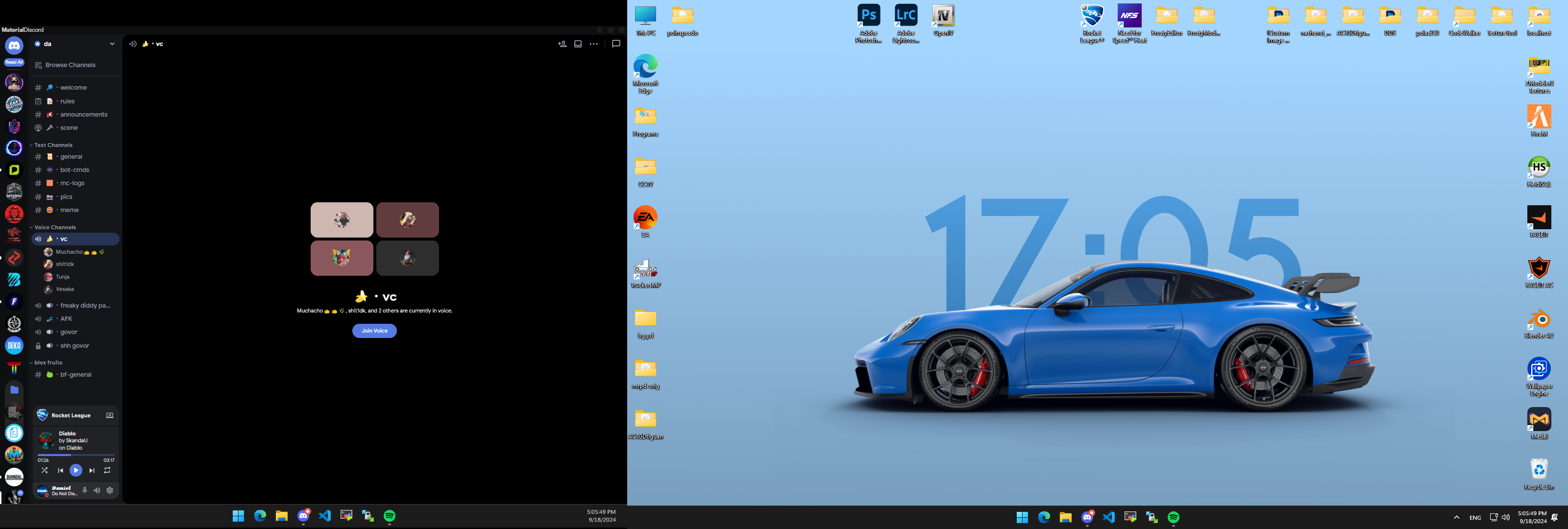Open the three-dot more options menu
This screenshot has height=529, width=1568.
point(593,44)
